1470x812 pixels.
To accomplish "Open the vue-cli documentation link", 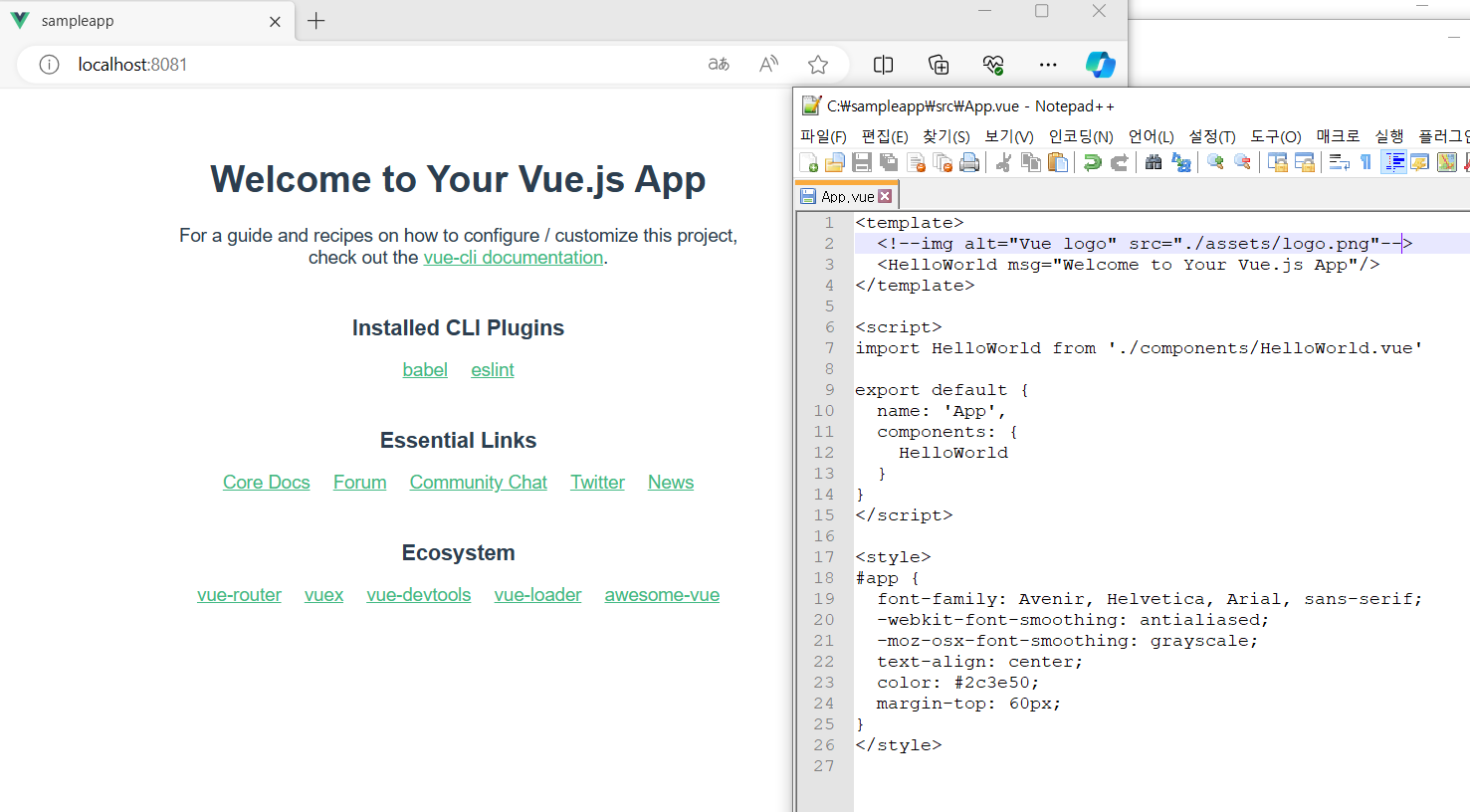I will tap(514, 258).
